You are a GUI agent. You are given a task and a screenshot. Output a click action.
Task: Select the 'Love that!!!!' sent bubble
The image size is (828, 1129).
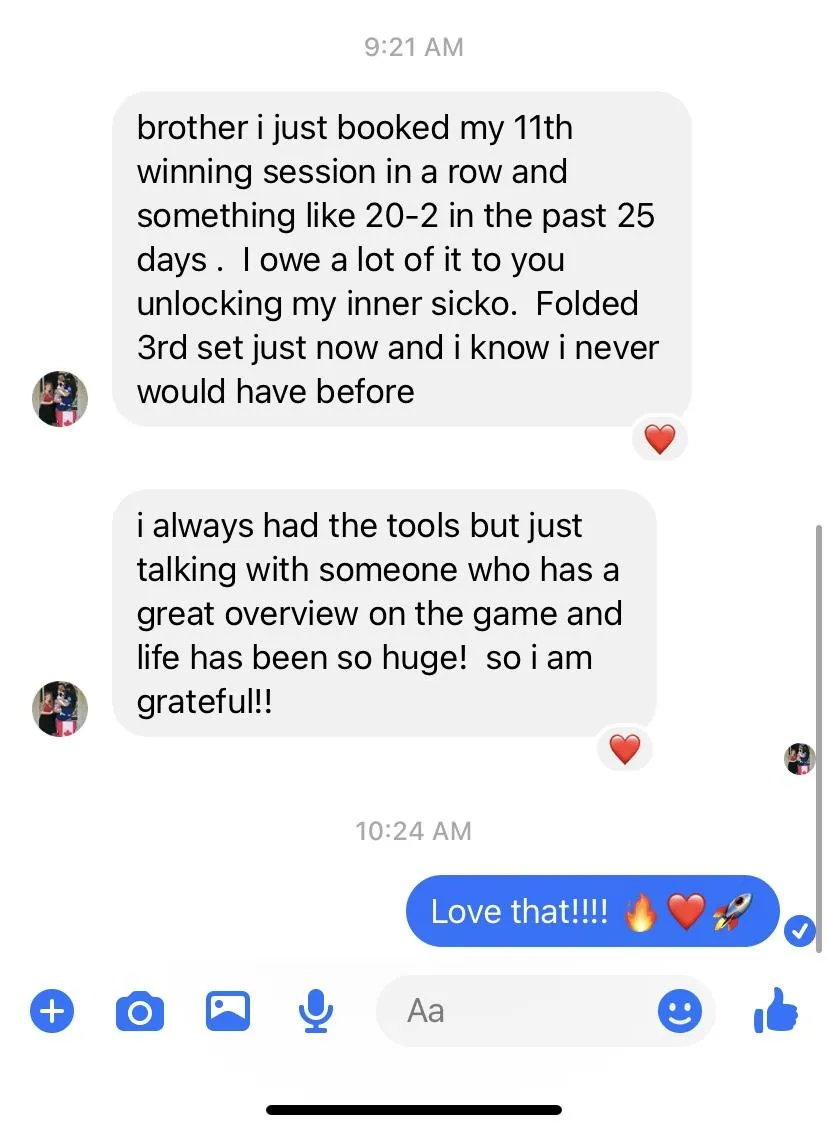593,911
